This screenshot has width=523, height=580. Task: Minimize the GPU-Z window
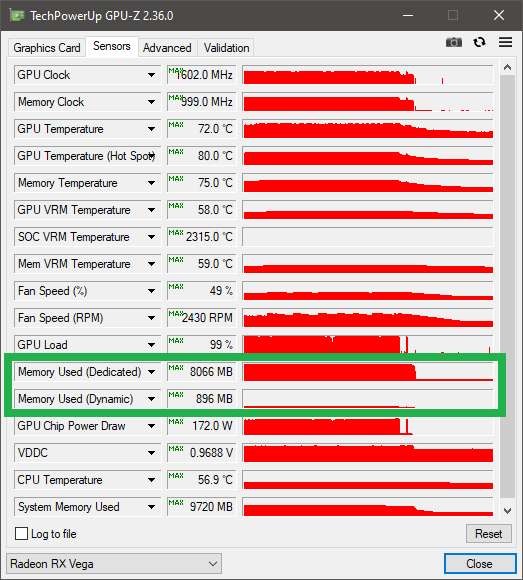tap(408, 16)
